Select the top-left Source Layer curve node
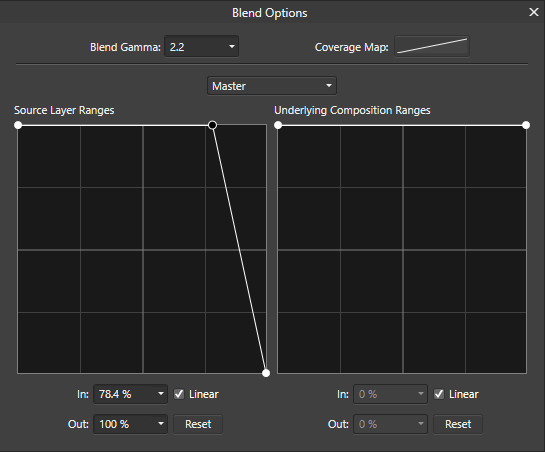This screenshot has height=452, width=545. 18,125
